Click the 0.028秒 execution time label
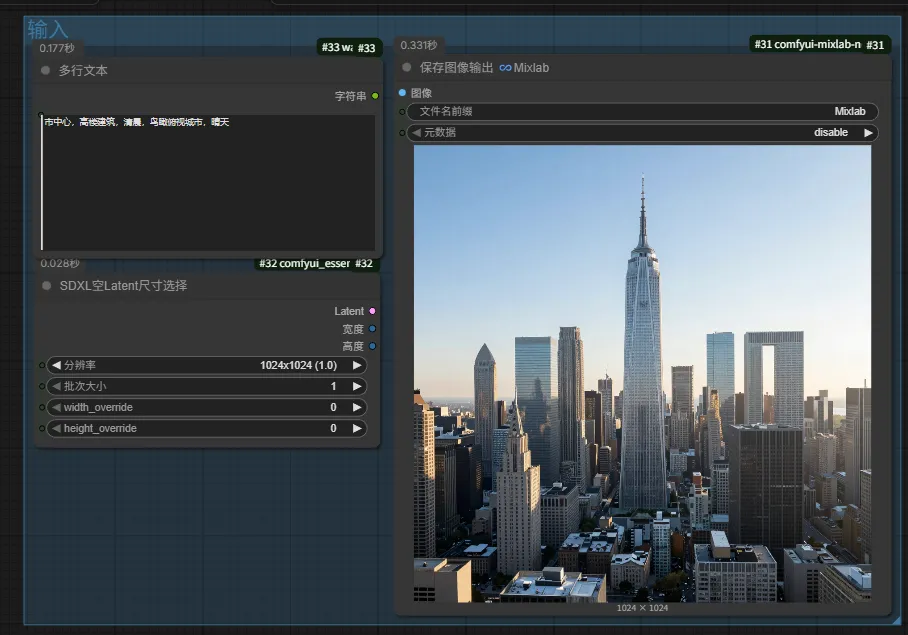908x635 pixels. [60, 263]
